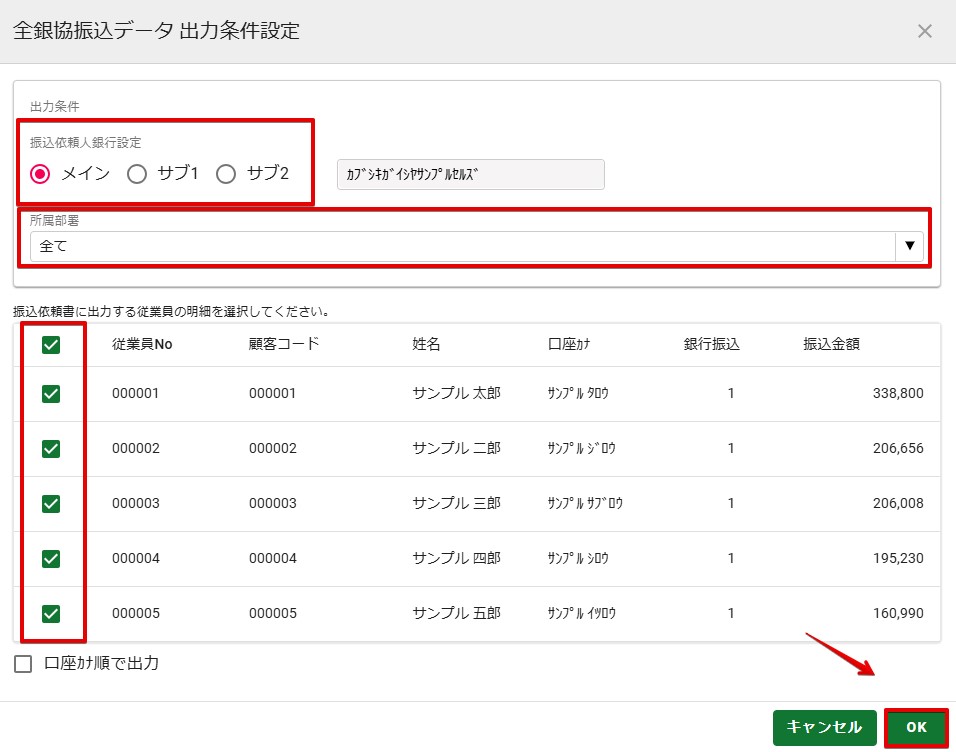Select the サブ2 radio button

point(226,174)
